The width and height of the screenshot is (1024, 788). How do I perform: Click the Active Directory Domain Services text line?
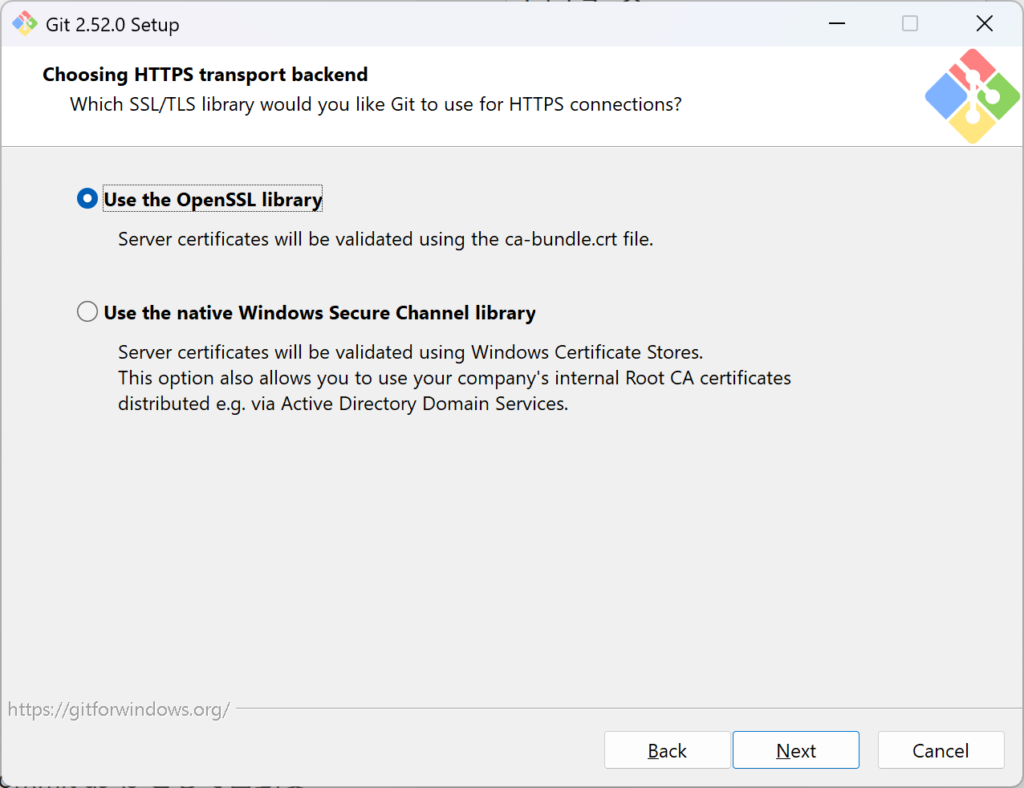pos(343,404)
